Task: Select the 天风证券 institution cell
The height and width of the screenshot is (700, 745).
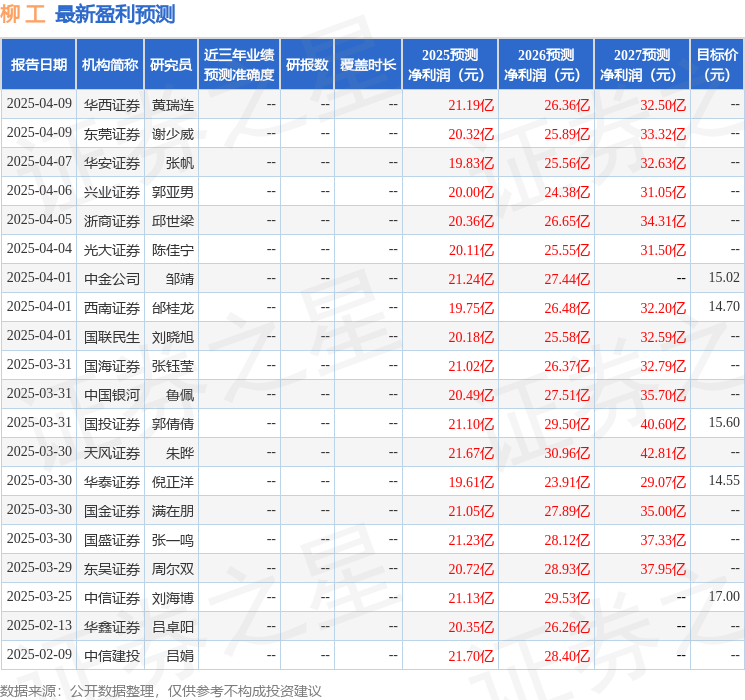Action: [x=112, y=453]
